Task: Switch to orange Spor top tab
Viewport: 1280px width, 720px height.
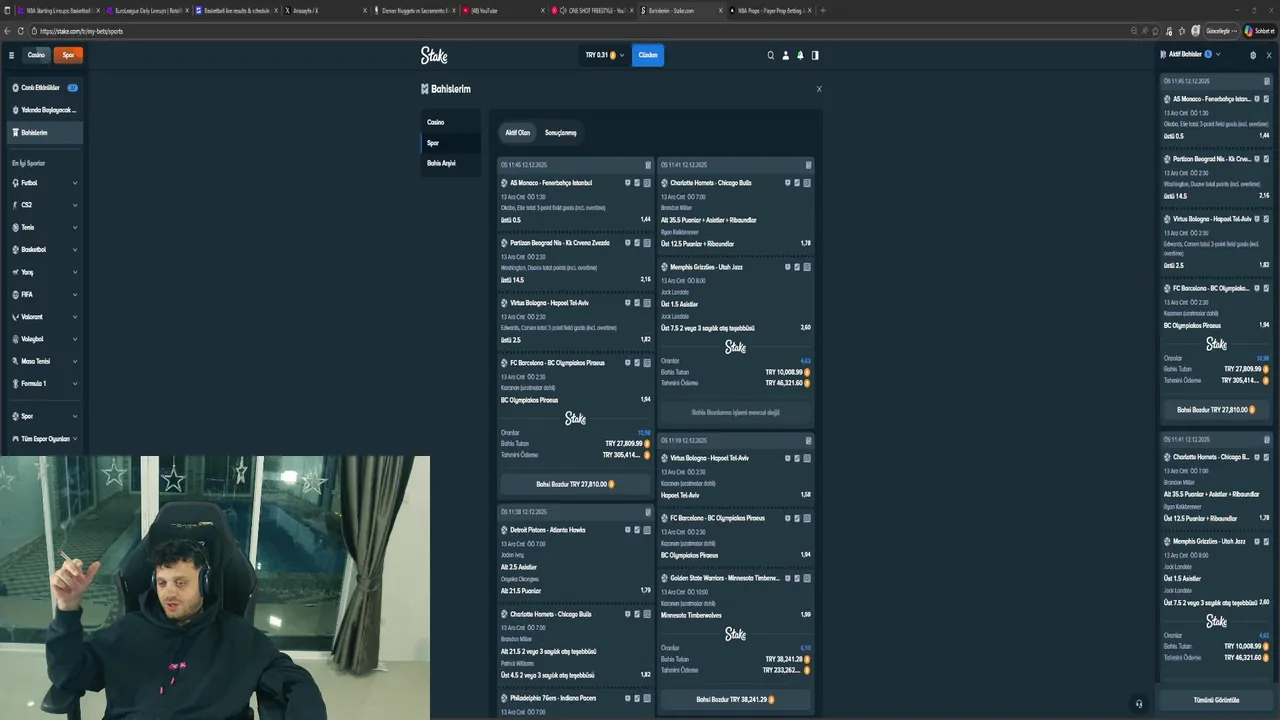Action: [x=68, y=55]
